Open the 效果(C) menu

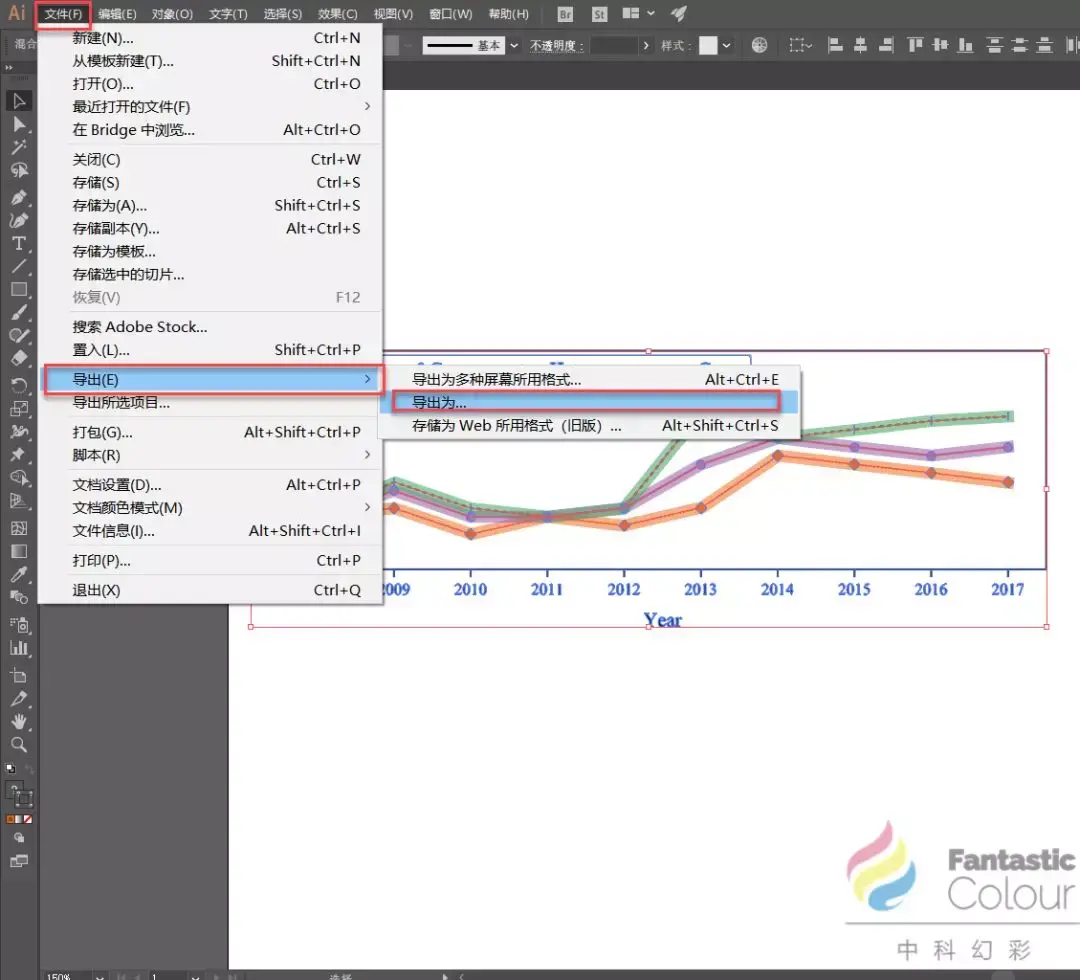point(338,14)
